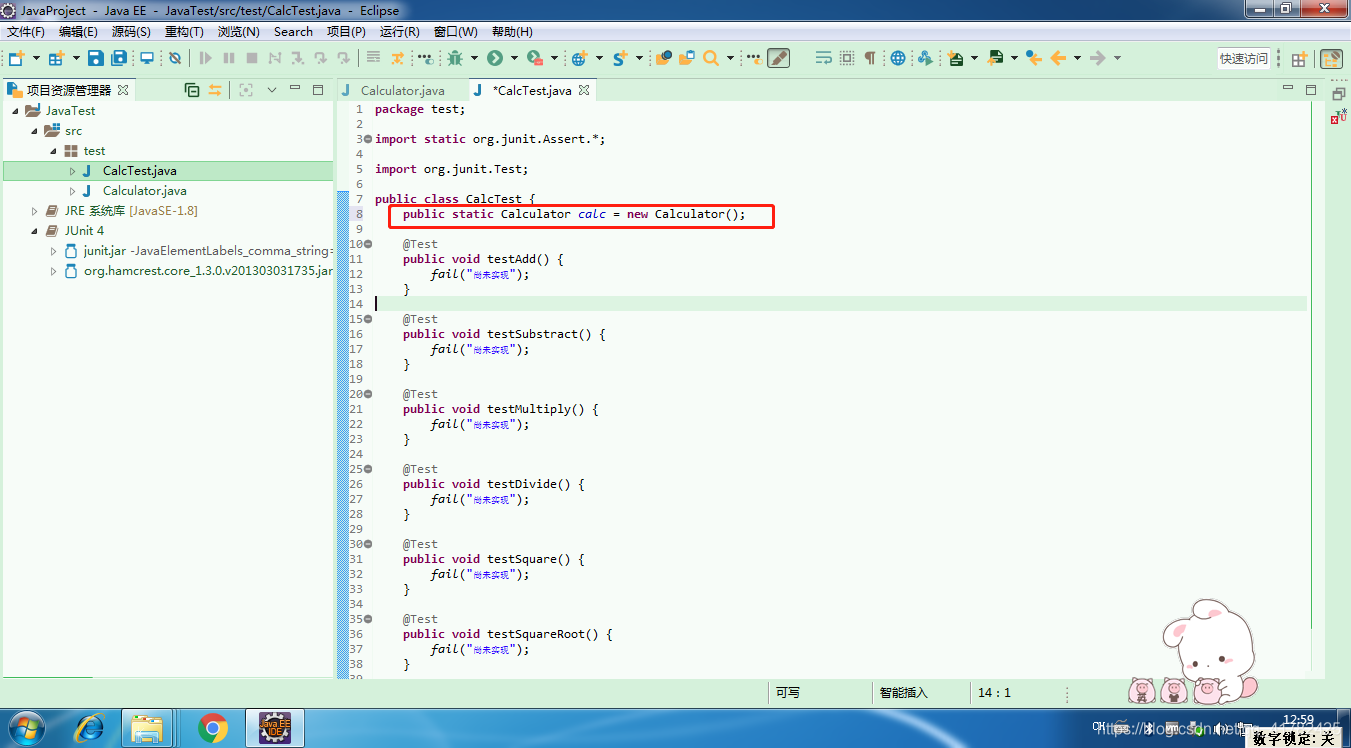
Task: Collapse the import fold marker at line 3
Action: point(368,139)
